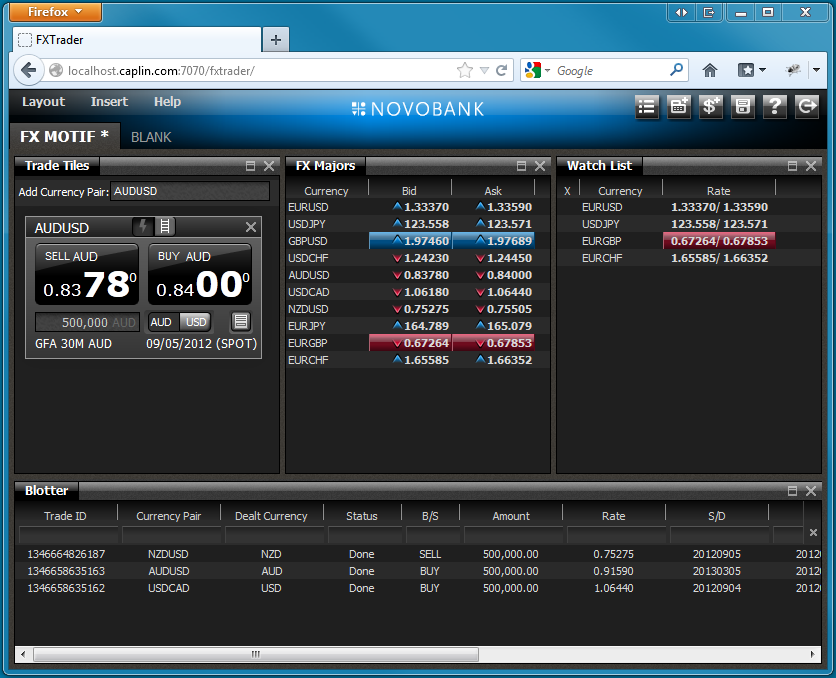Image resolution: width=836 pixels, height=678 pixels.
Task: Click the 09/05/2012 (SPOT) settlement date
Action: tap(202, 344)
